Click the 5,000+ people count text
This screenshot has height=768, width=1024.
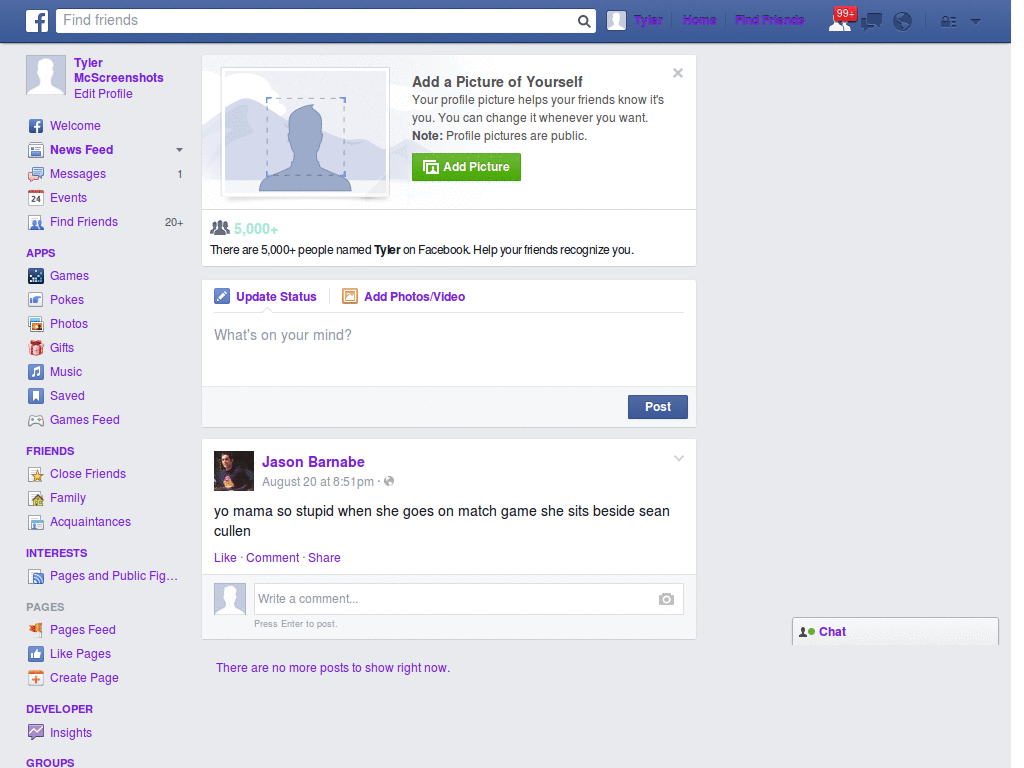[x=256, y=229]
